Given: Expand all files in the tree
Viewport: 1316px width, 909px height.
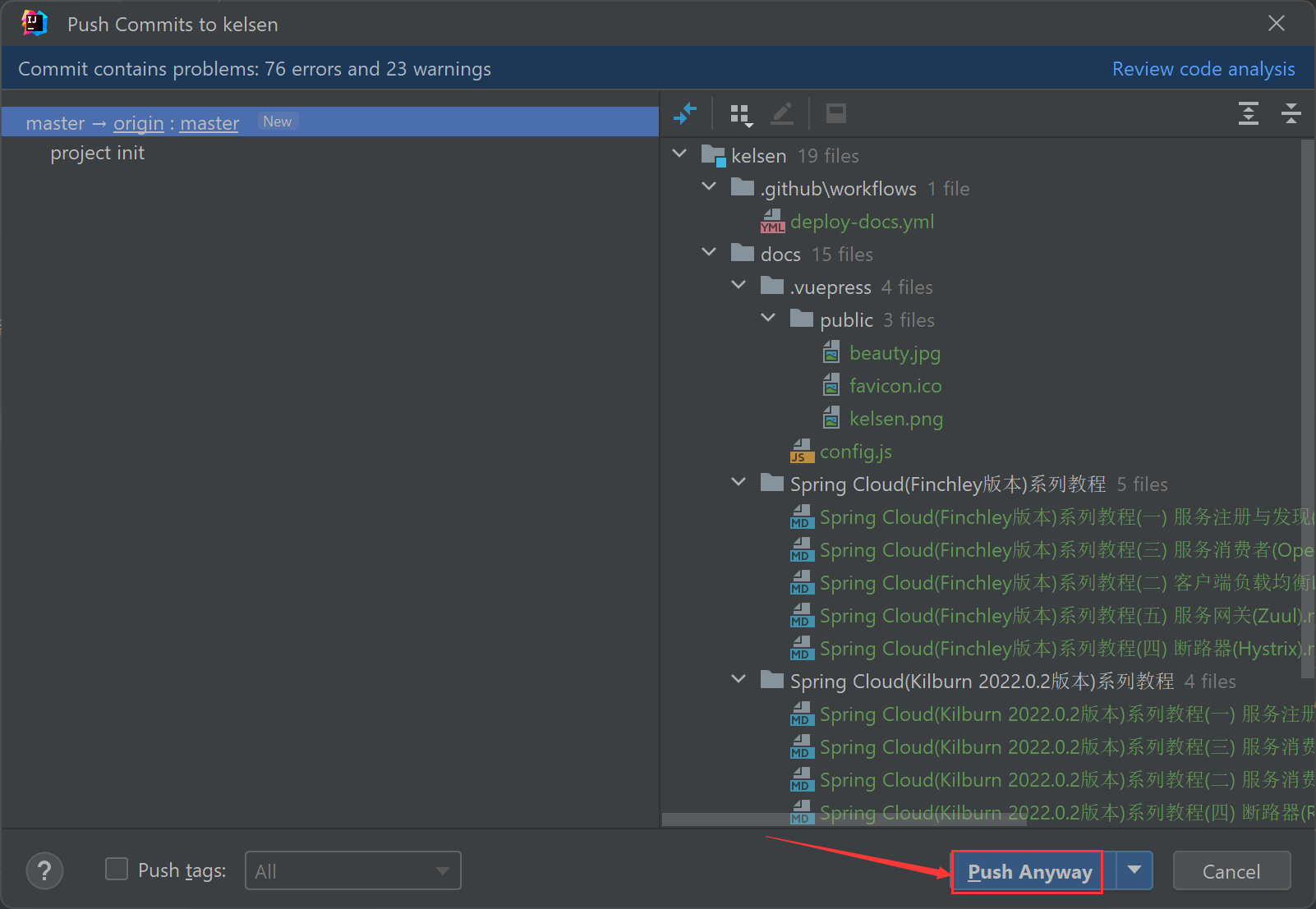Looking at the screenshot, I should [x=1248, y=113].
